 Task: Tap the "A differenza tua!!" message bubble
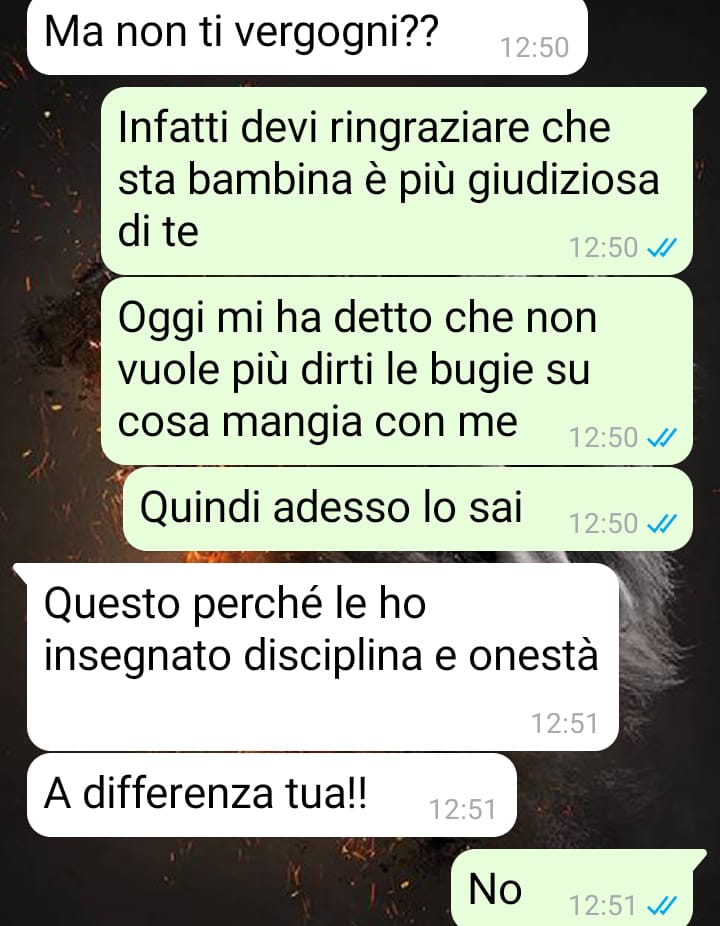pyautogui.click(x=272, y=795)
